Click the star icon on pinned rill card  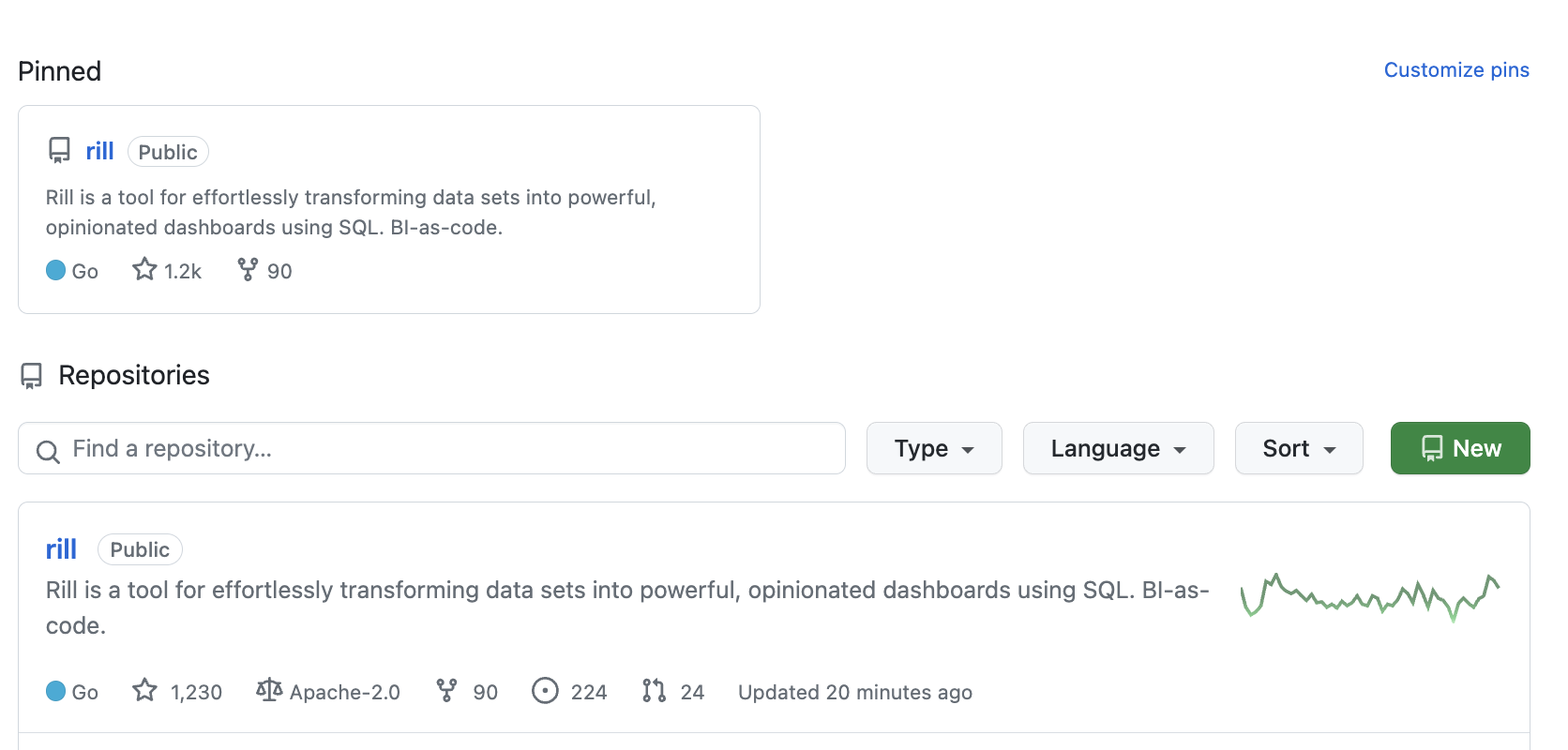144,270
